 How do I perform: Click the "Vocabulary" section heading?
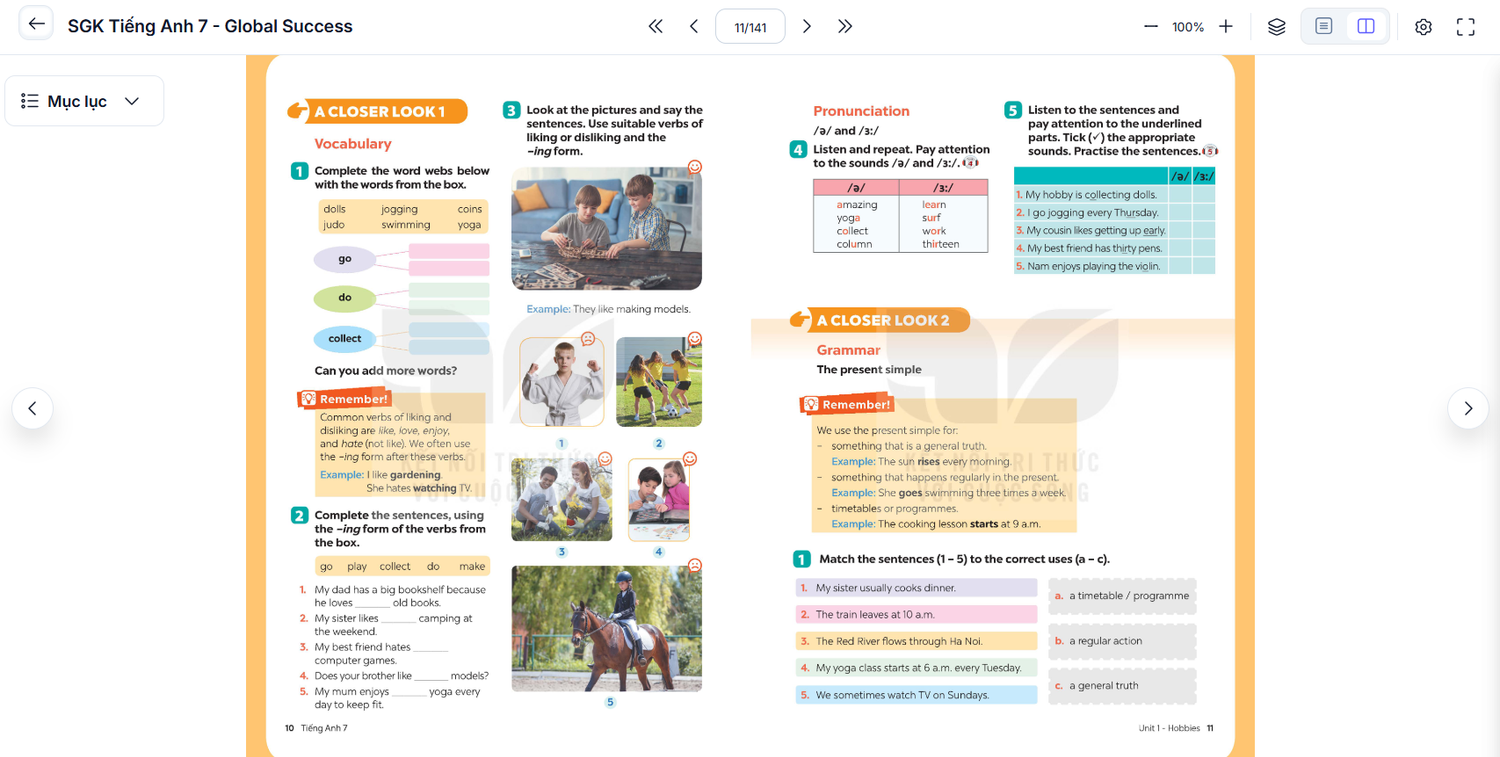pyautogui.click(x=353, y=144)
